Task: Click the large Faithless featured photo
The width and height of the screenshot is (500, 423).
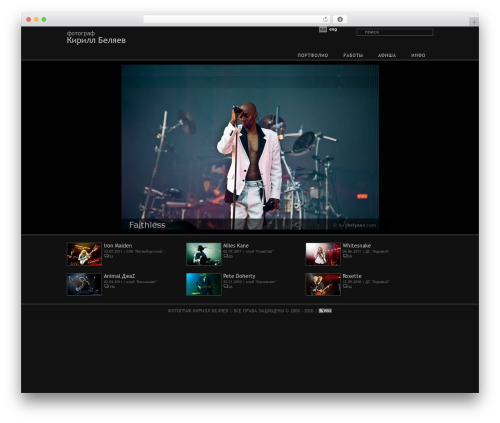Action: click(250, 147)
